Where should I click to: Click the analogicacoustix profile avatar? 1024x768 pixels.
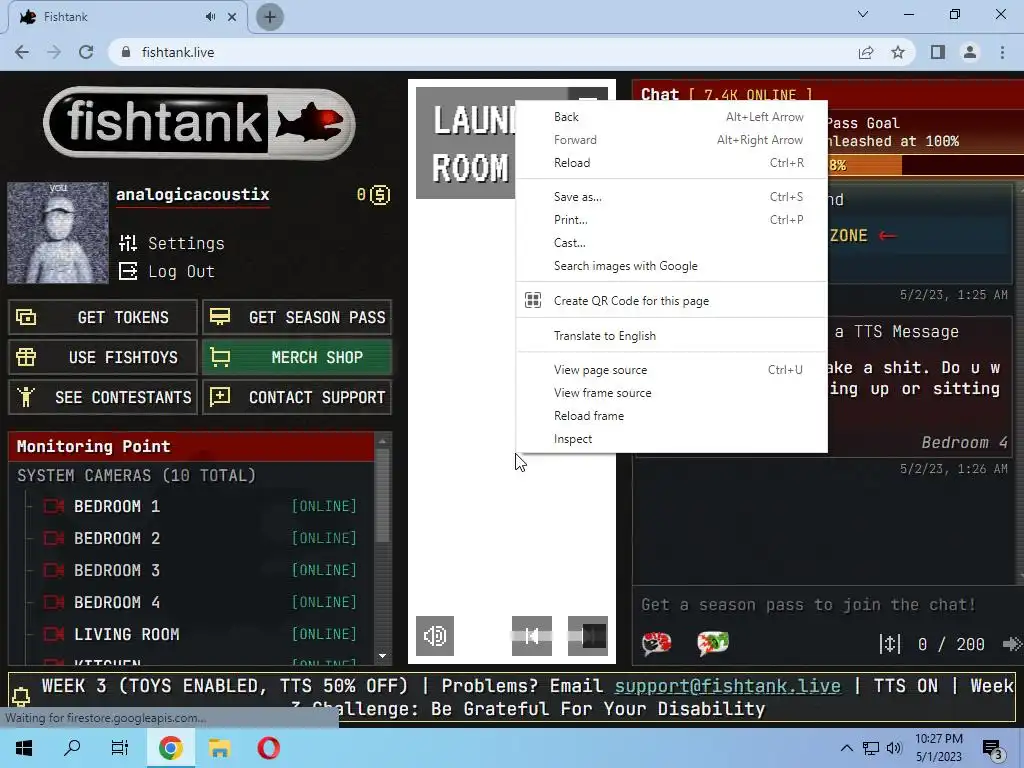(57, 232)
